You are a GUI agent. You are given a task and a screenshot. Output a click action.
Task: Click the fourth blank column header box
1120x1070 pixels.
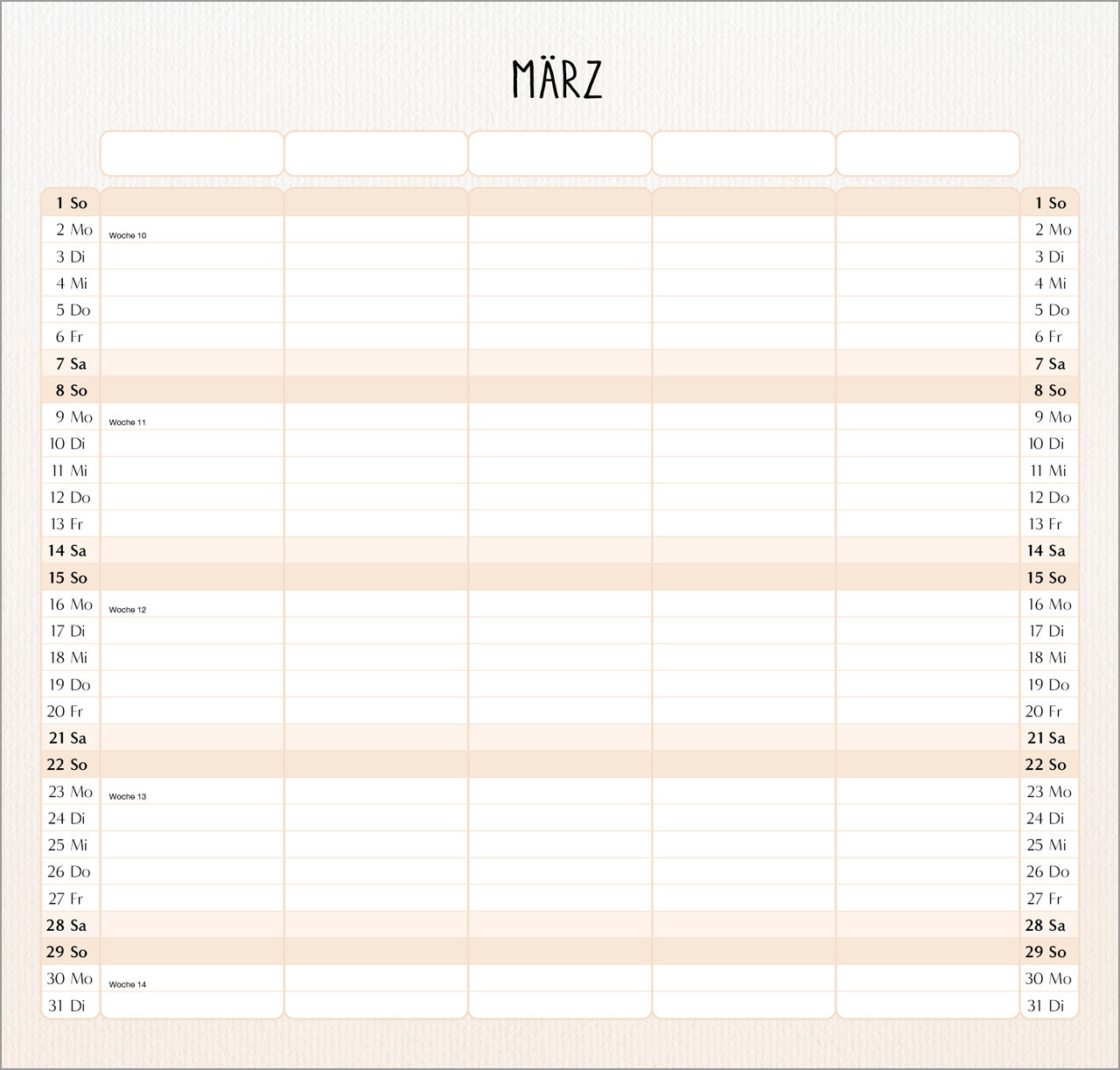point(744,154)
